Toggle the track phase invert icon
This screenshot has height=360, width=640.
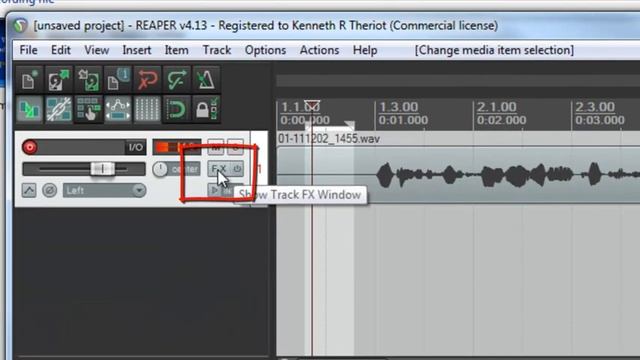pos(50,190)
